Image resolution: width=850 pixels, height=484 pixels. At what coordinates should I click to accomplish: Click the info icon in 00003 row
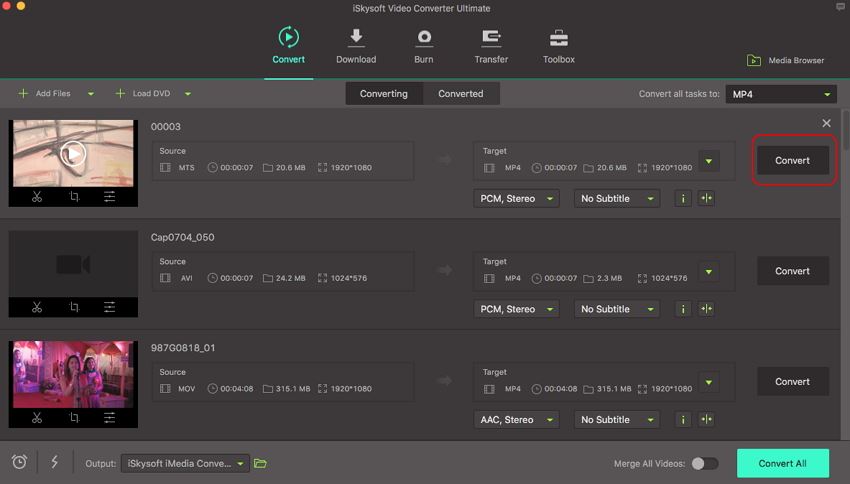pos(684,198)
